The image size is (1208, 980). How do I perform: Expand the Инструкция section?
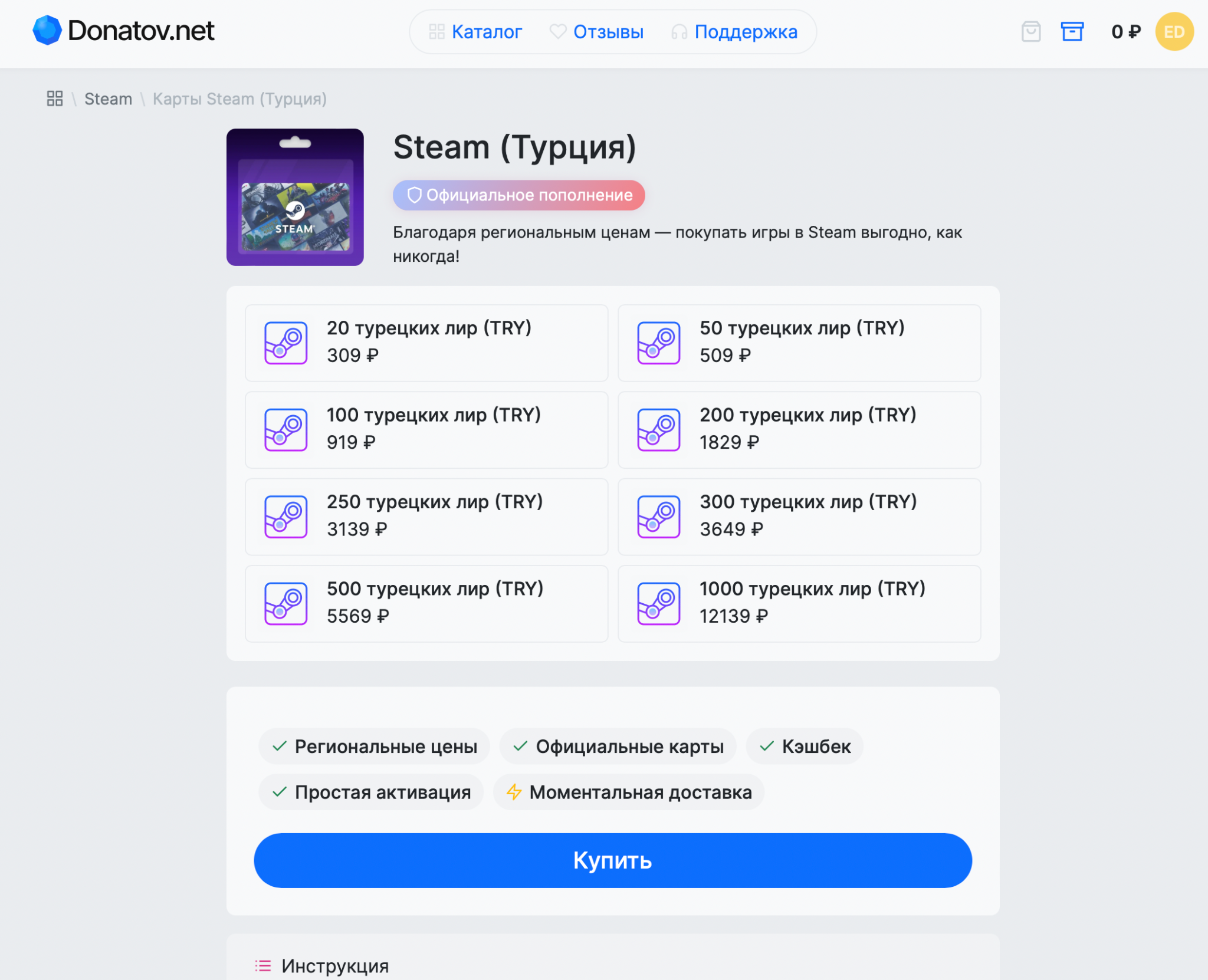coord(335,966)
